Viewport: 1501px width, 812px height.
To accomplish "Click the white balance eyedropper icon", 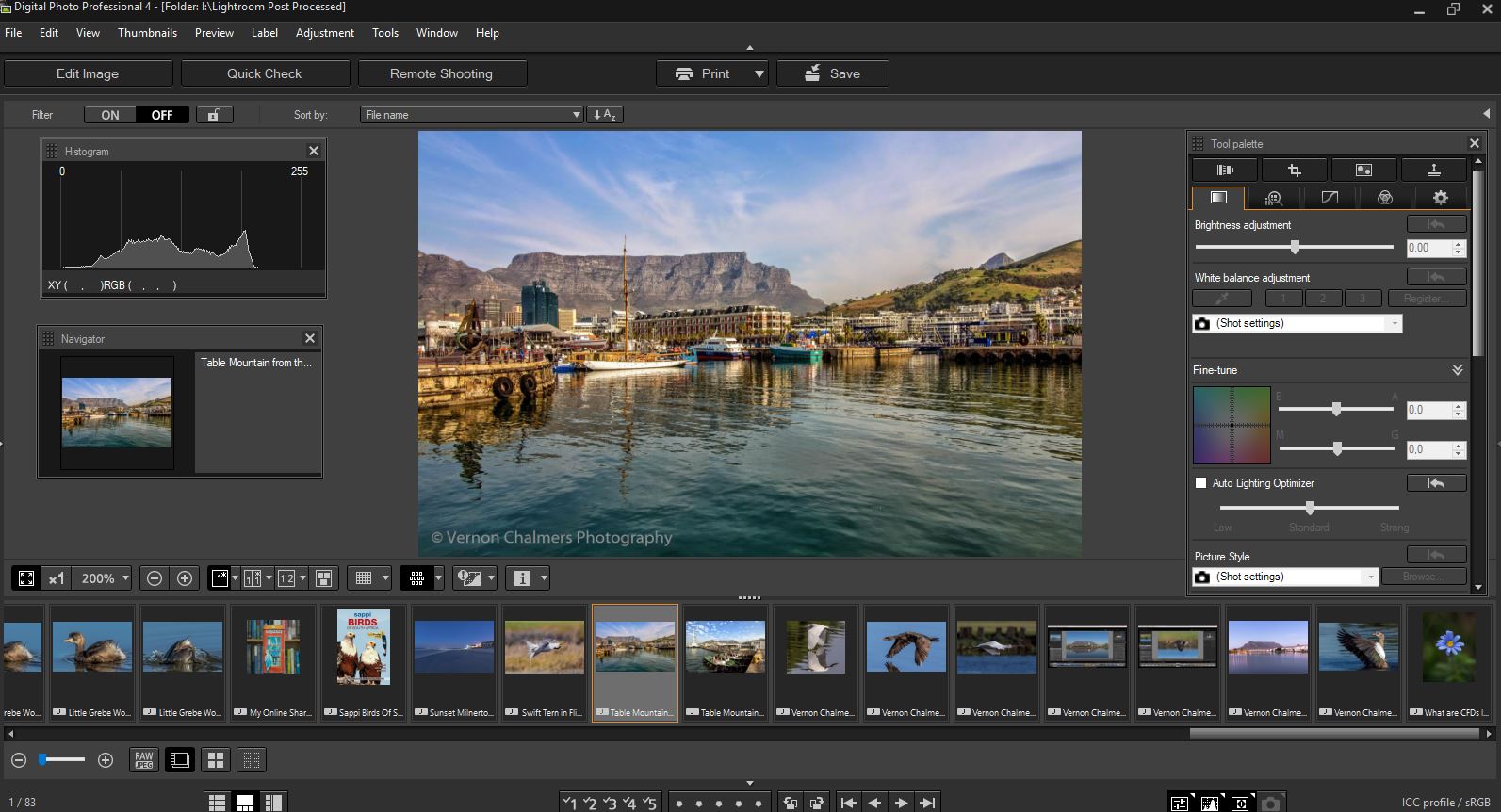I will [x=1221, y=299].
